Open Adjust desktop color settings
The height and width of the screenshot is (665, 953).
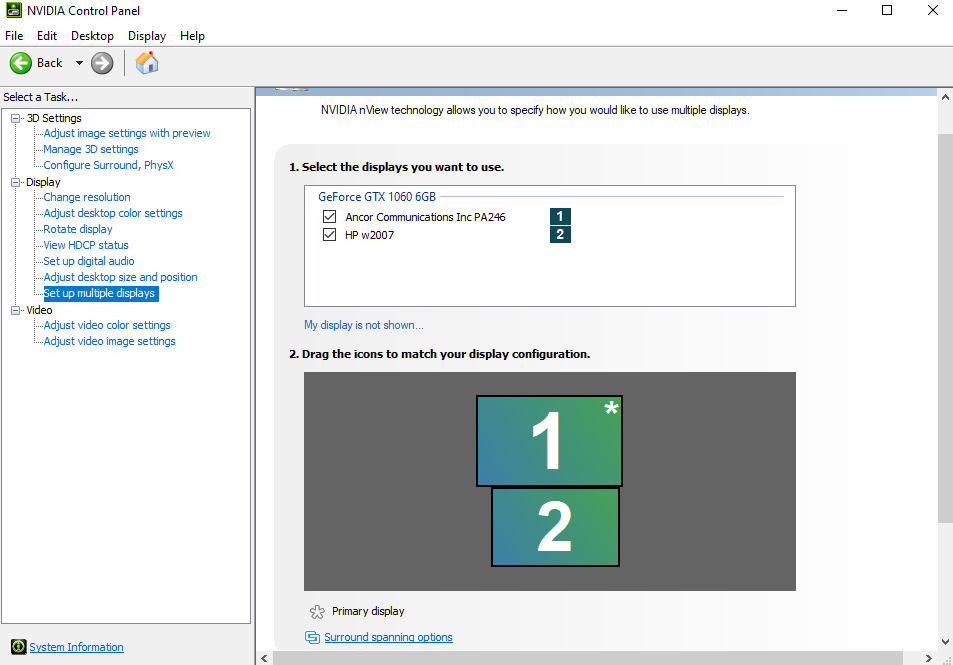(x=113, y=213)
